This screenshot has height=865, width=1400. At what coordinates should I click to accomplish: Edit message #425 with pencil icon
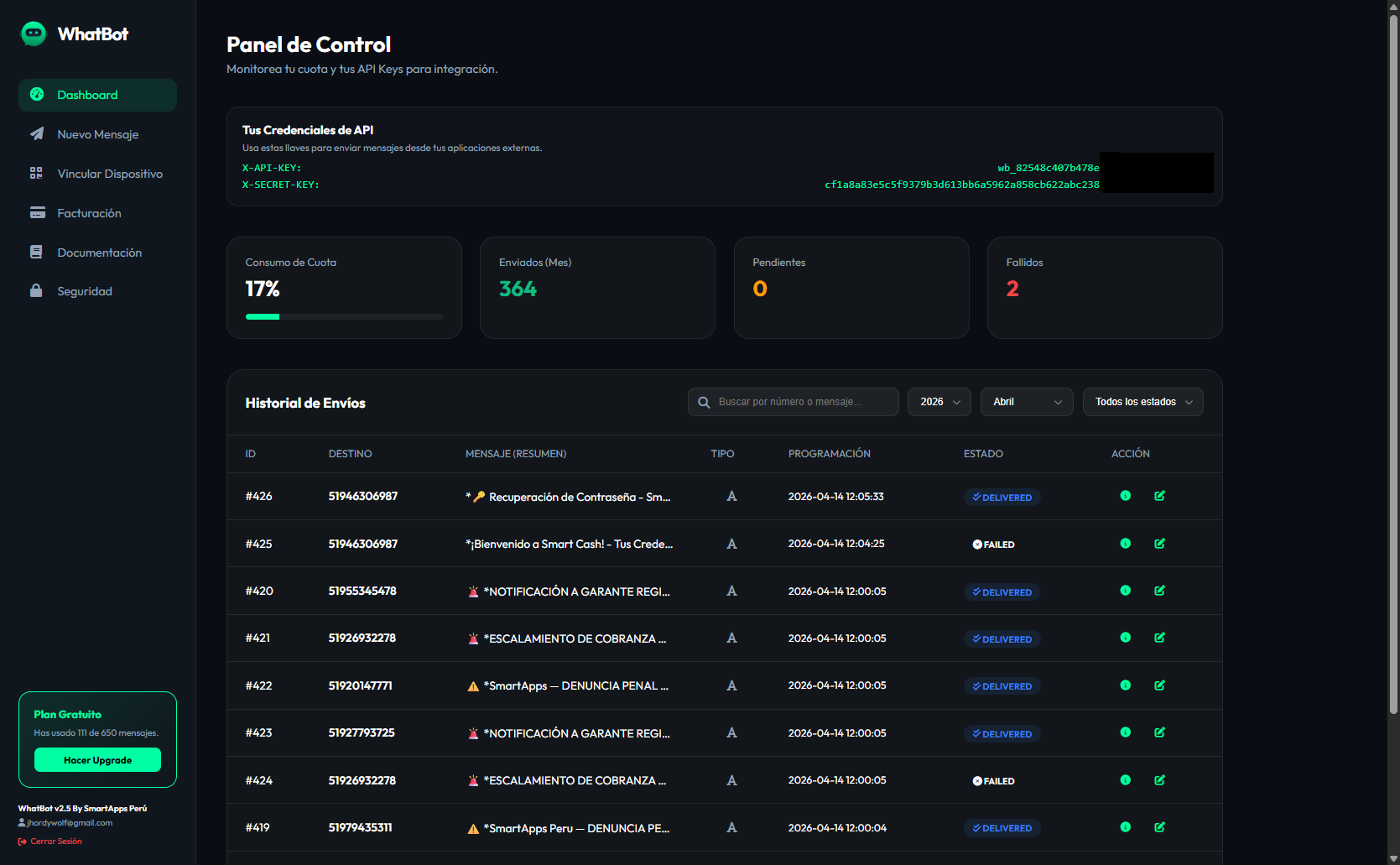[1159, 544]
